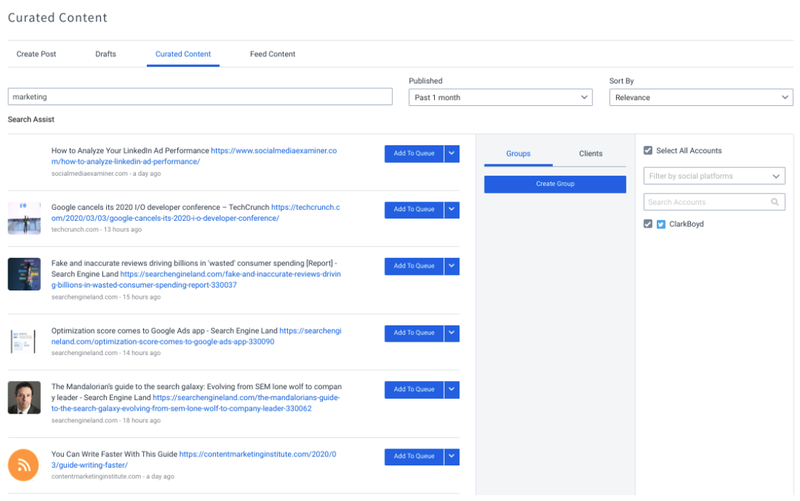This screenshot has height=501, width=800.
Task: Expand queue options for LinkedIn Ad Performance post
Action: click(452, 154)
